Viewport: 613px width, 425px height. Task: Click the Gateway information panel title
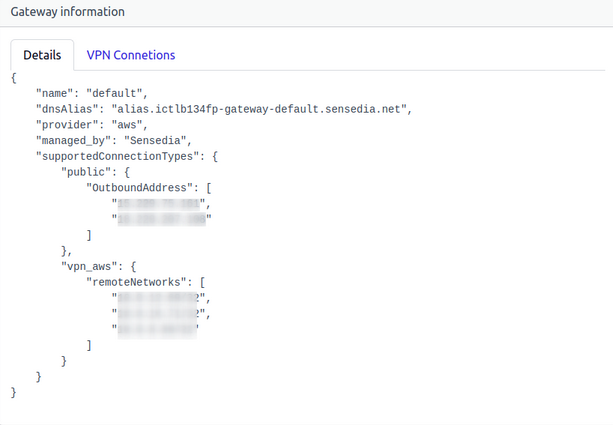click(x=68, y=12)
